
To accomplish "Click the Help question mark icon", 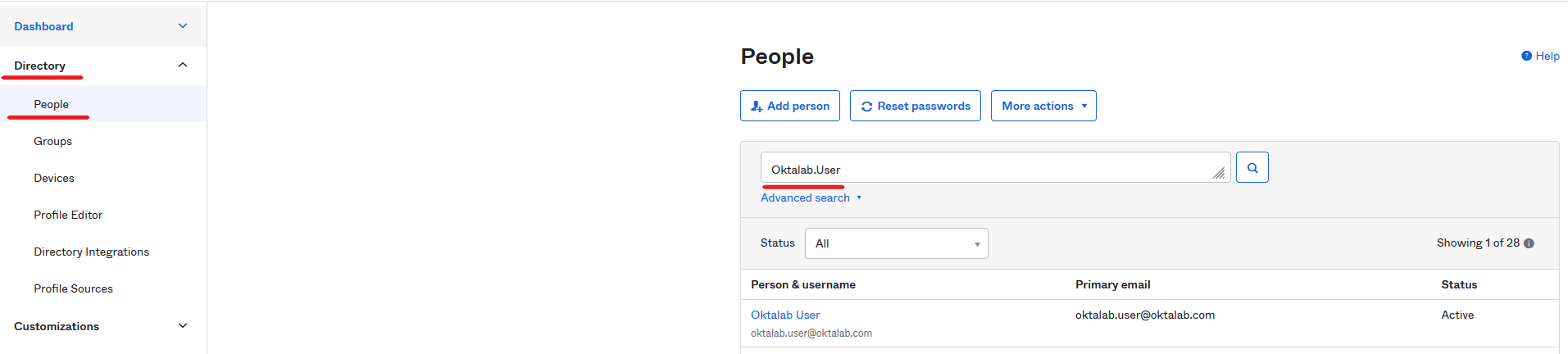I will [x=1526, y=56].
